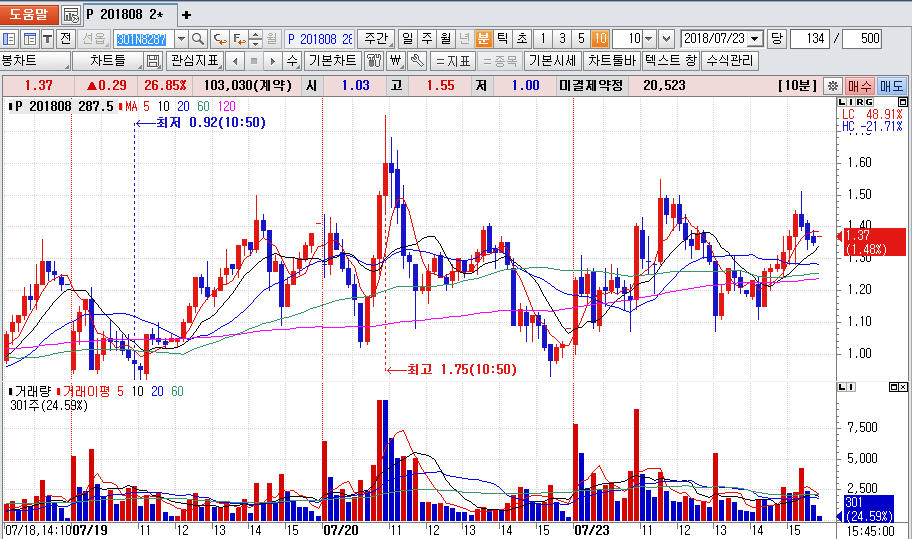
Task: Click the bold T text icon
Action: pyautogui.click(x=47, y=39)
